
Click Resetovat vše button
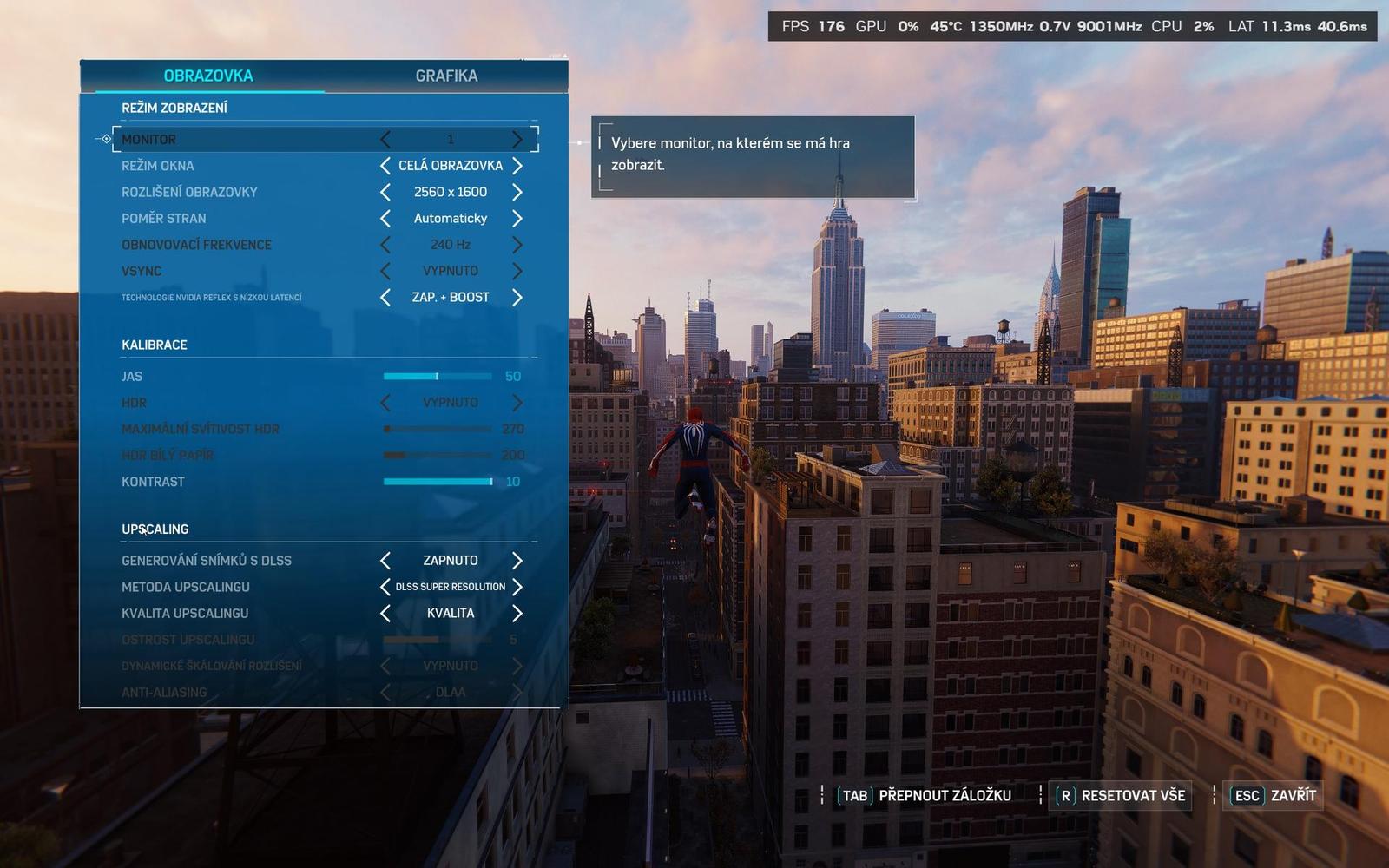[x=1122, y=796]
